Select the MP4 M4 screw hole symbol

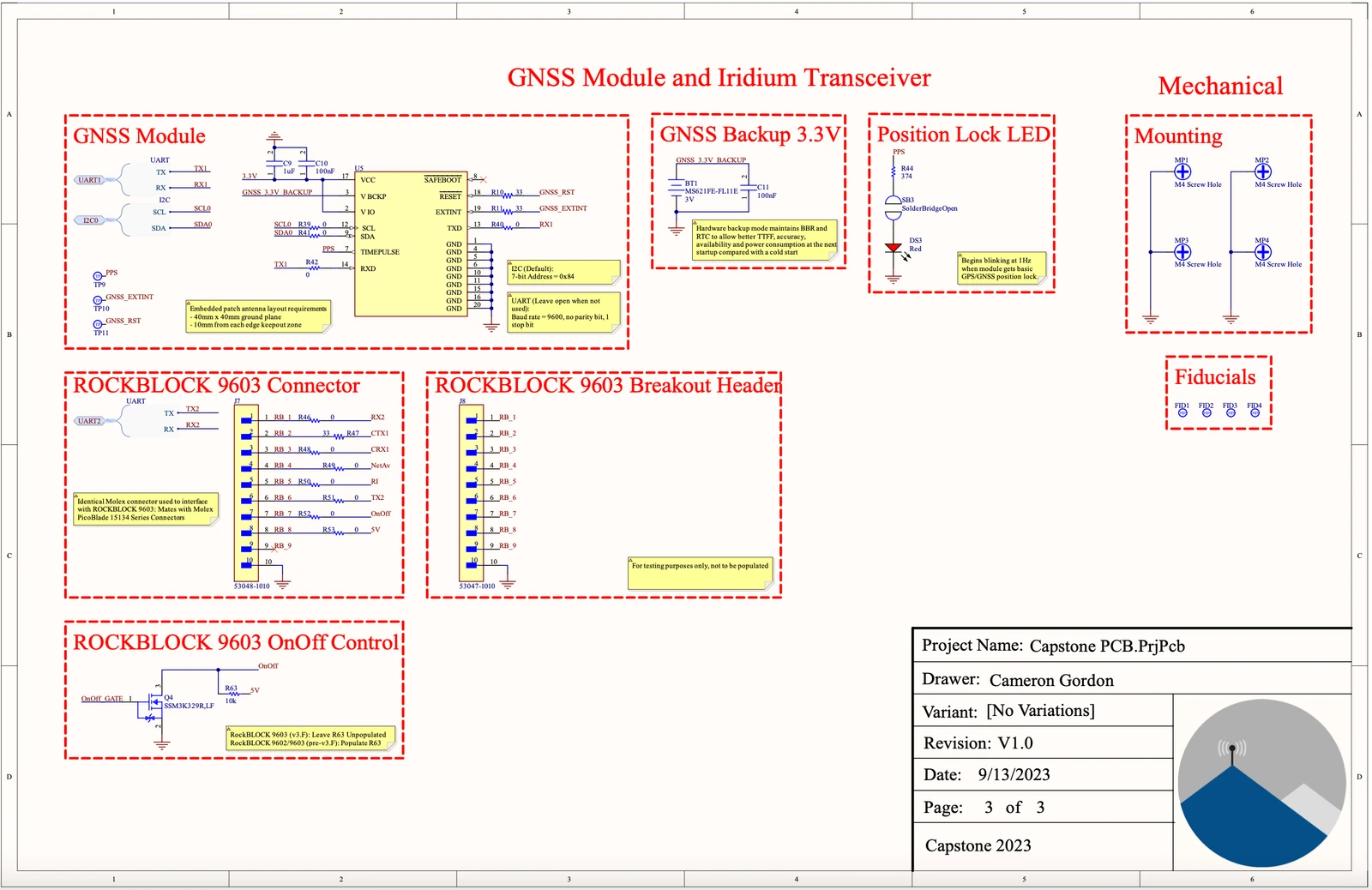[1263, 252]
